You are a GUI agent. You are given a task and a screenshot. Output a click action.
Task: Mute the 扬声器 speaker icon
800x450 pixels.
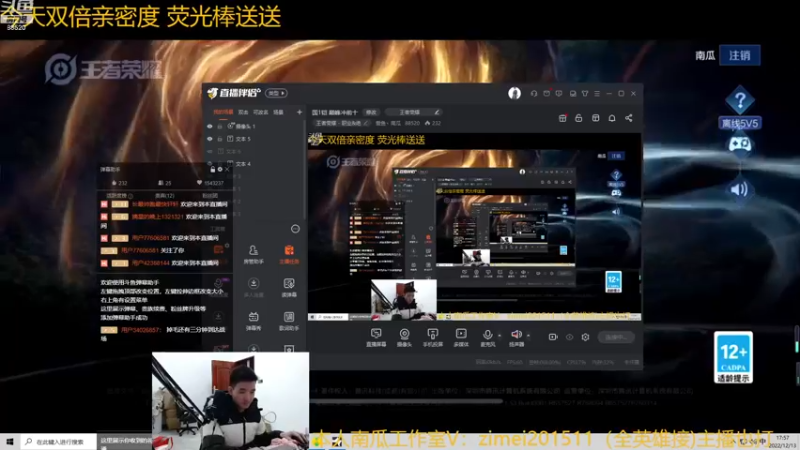(516, 334)
